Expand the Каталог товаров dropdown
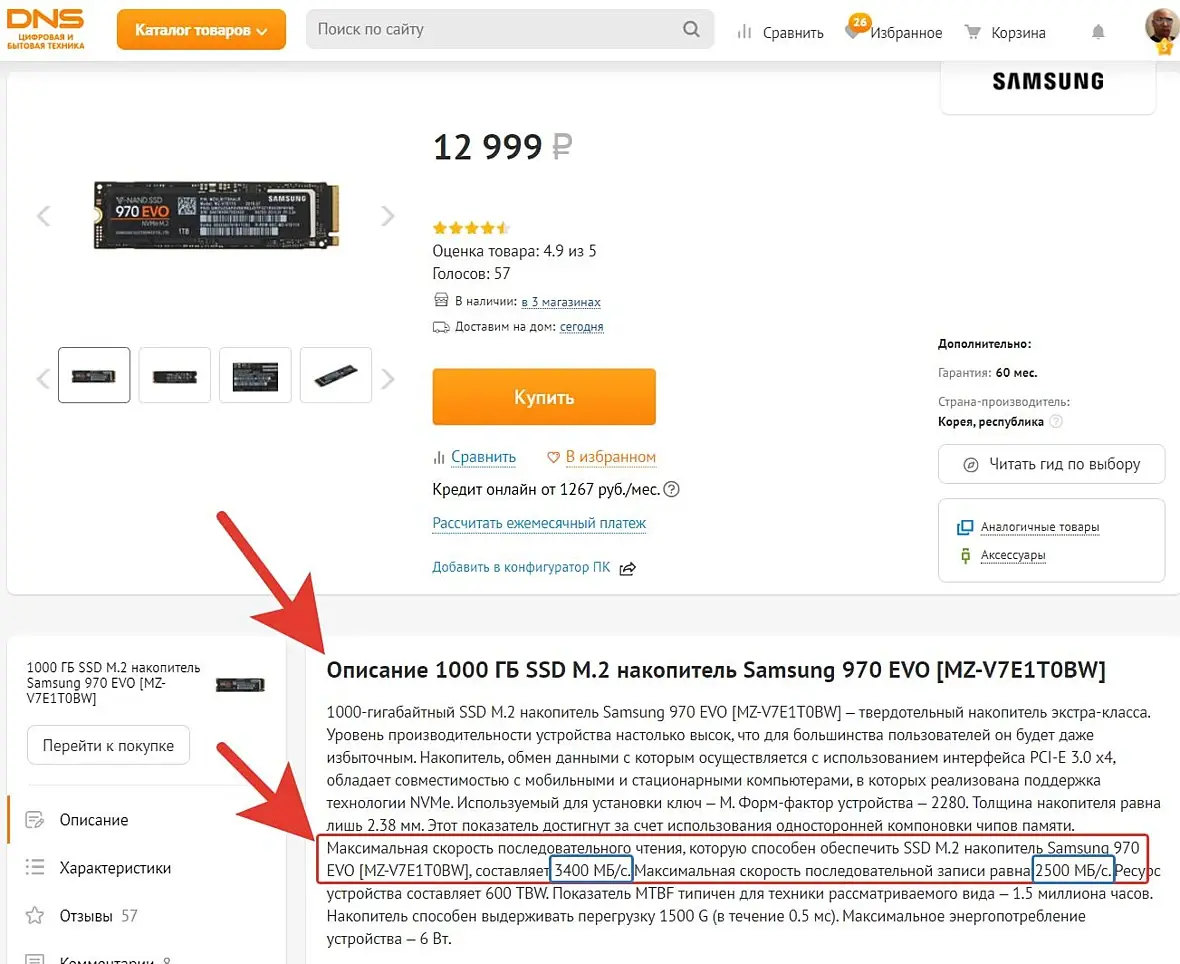 coord(201,30)
